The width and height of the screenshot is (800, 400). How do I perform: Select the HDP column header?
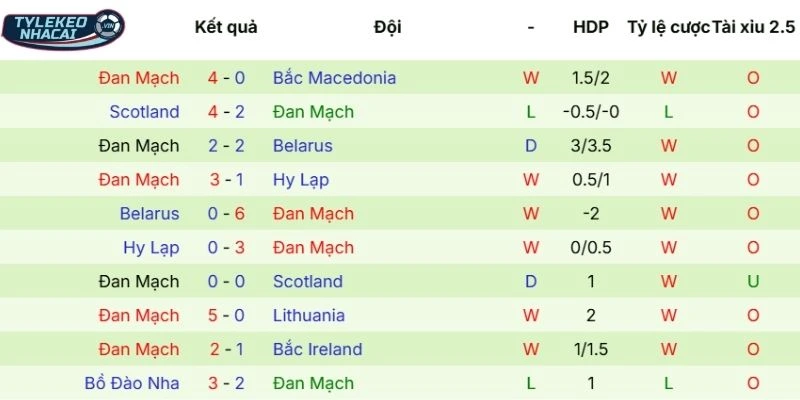click(x=591, y=27)
